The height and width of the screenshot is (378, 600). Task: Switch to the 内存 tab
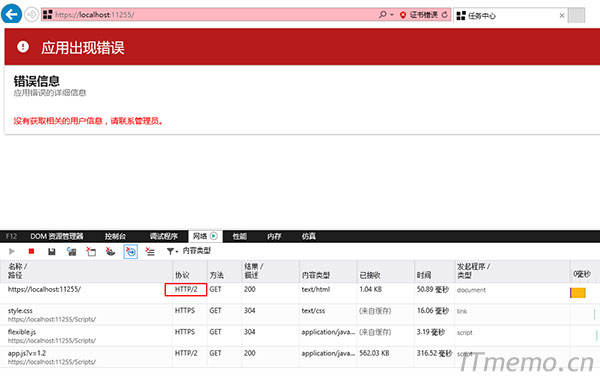(274, 236)
